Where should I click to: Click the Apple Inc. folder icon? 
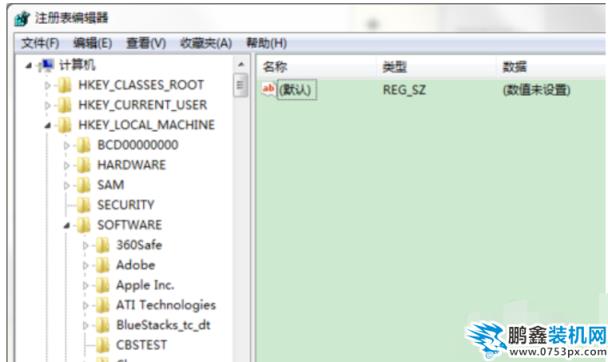point(103,286)
